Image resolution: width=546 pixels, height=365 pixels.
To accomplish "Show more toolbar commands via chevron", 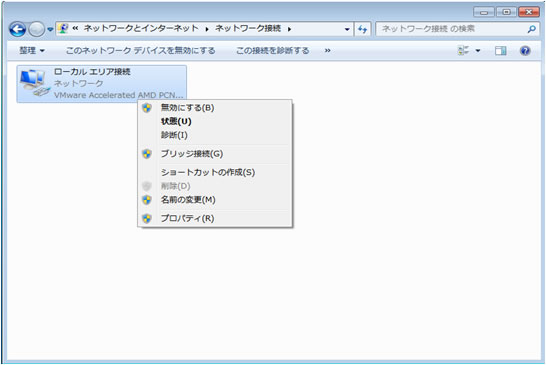I will [x=327, y=51].
